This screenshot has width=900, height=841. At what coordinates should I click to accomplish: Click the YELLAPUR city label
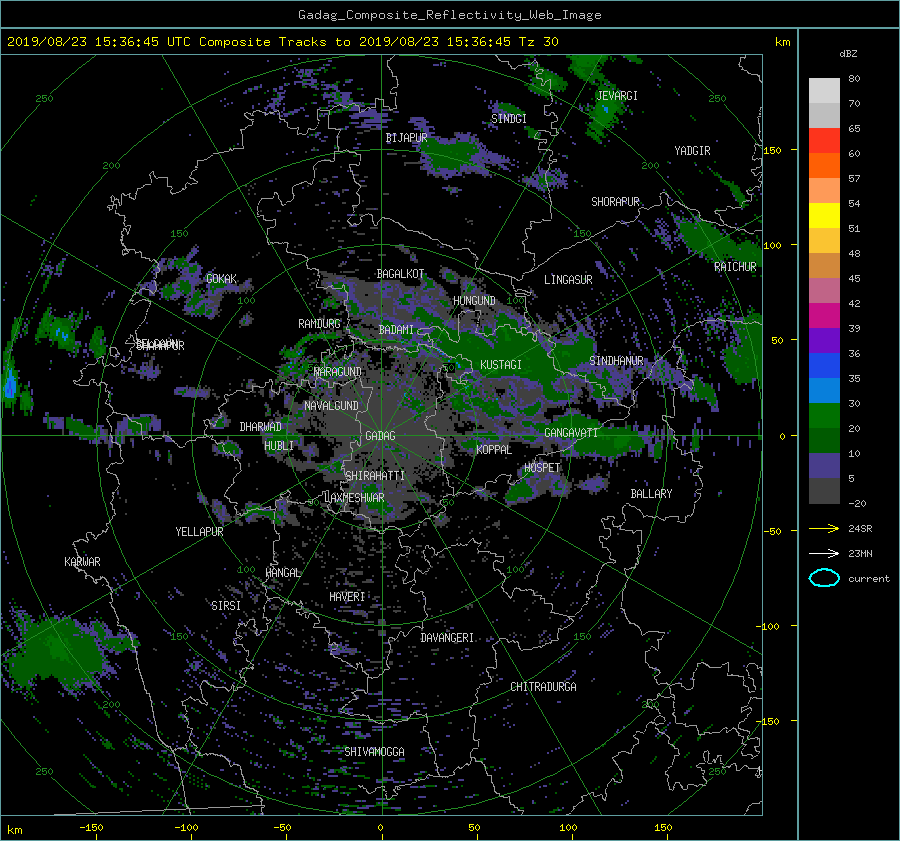click(199, 532)
